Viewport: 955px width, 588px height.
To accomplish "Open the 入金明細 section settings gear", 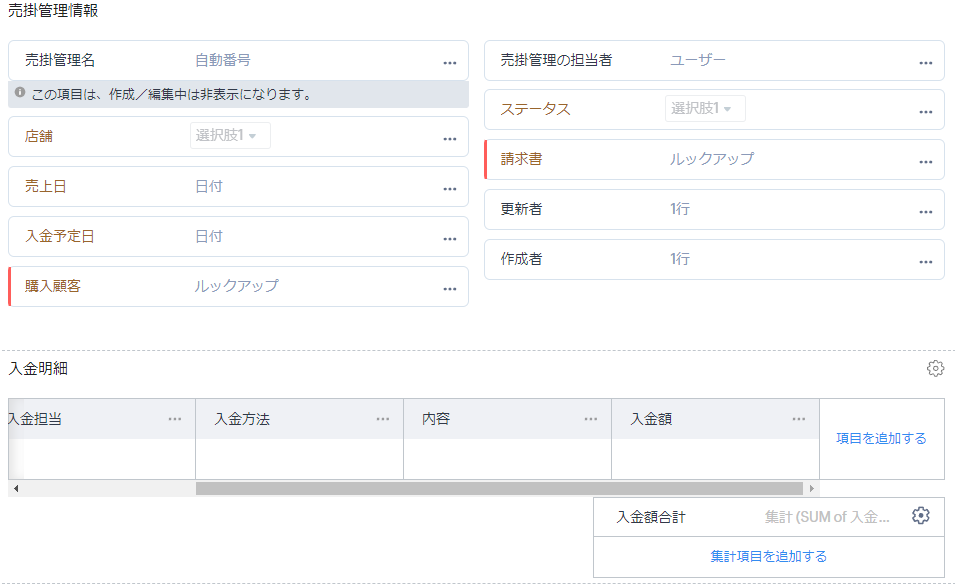I will (935, 368).
